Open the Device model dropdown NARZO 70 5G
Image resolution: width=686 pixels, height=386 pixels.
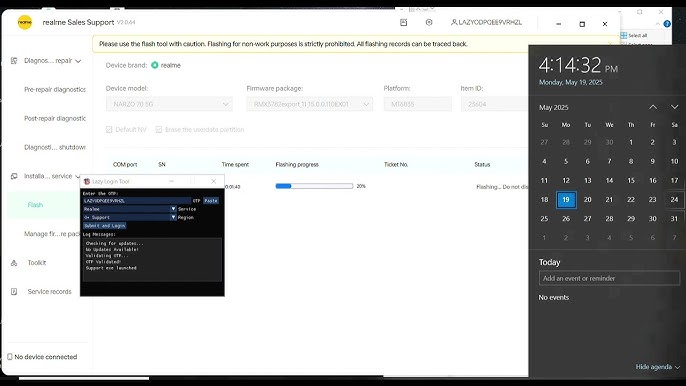point(169,104)
